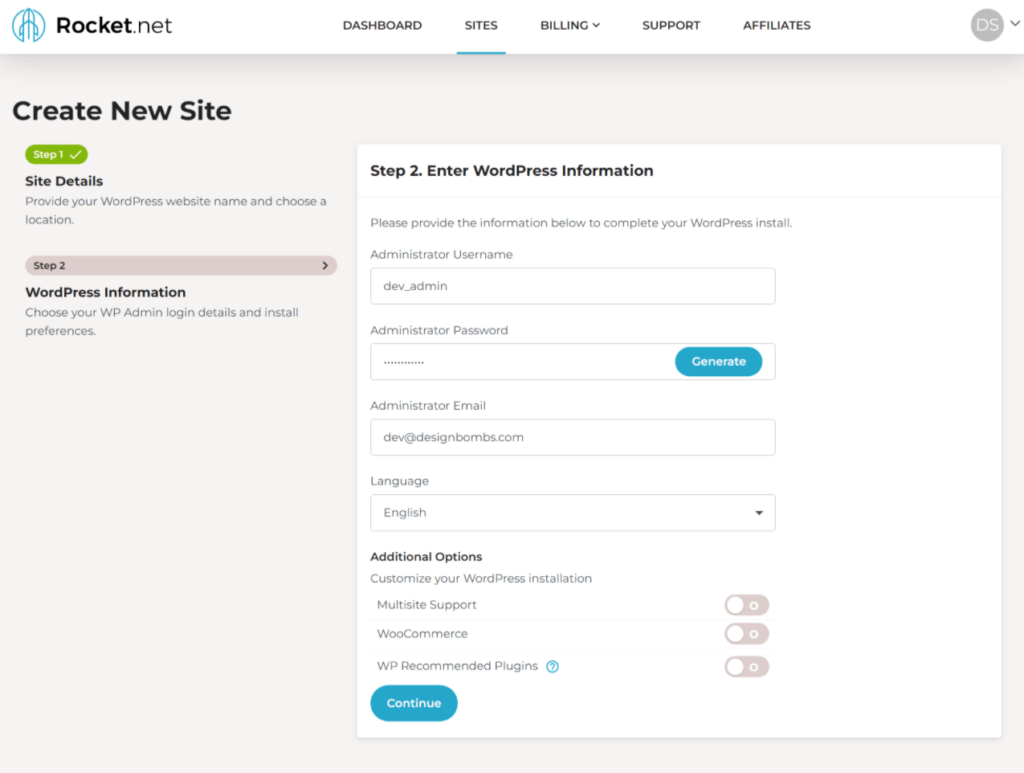The height and width of the screenshot is (773, 1024).
Task: Click the Rocket.net logo icon
Action: (x=29, y=25)
